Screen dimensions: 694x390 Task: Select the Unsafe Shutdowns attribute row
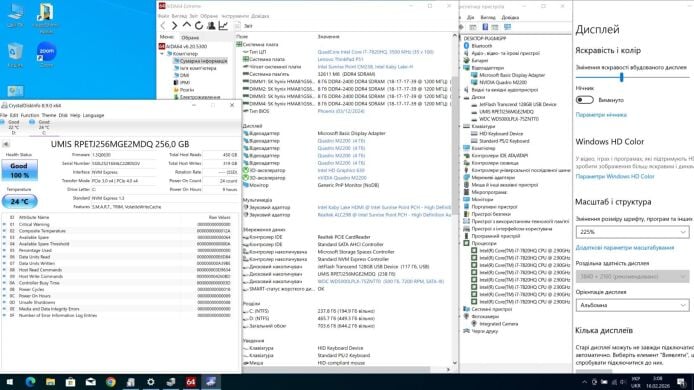(x=117, y=302)
